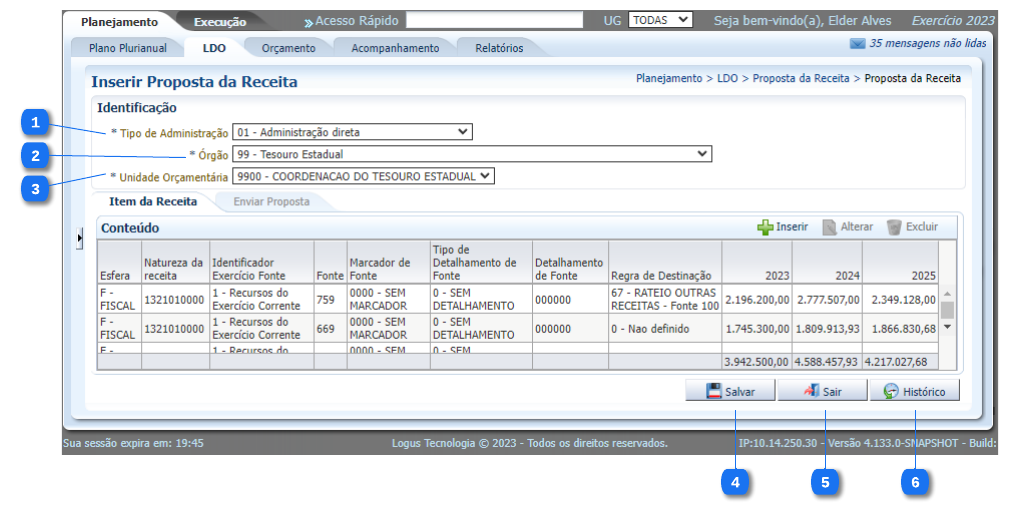Switch to the Execução tab
Viewport: 1011px width, 521px height.
click(x=220, y=21)
